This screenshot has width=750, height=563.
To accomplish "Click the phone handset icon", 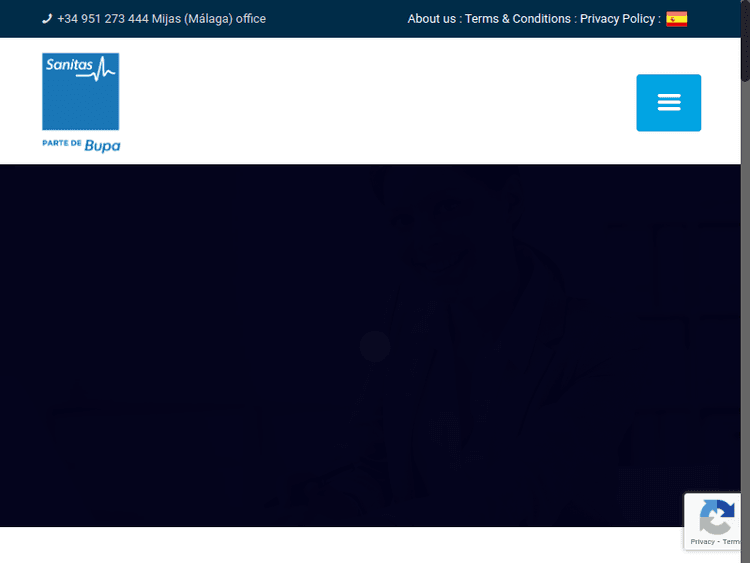I will pos(47,19).
